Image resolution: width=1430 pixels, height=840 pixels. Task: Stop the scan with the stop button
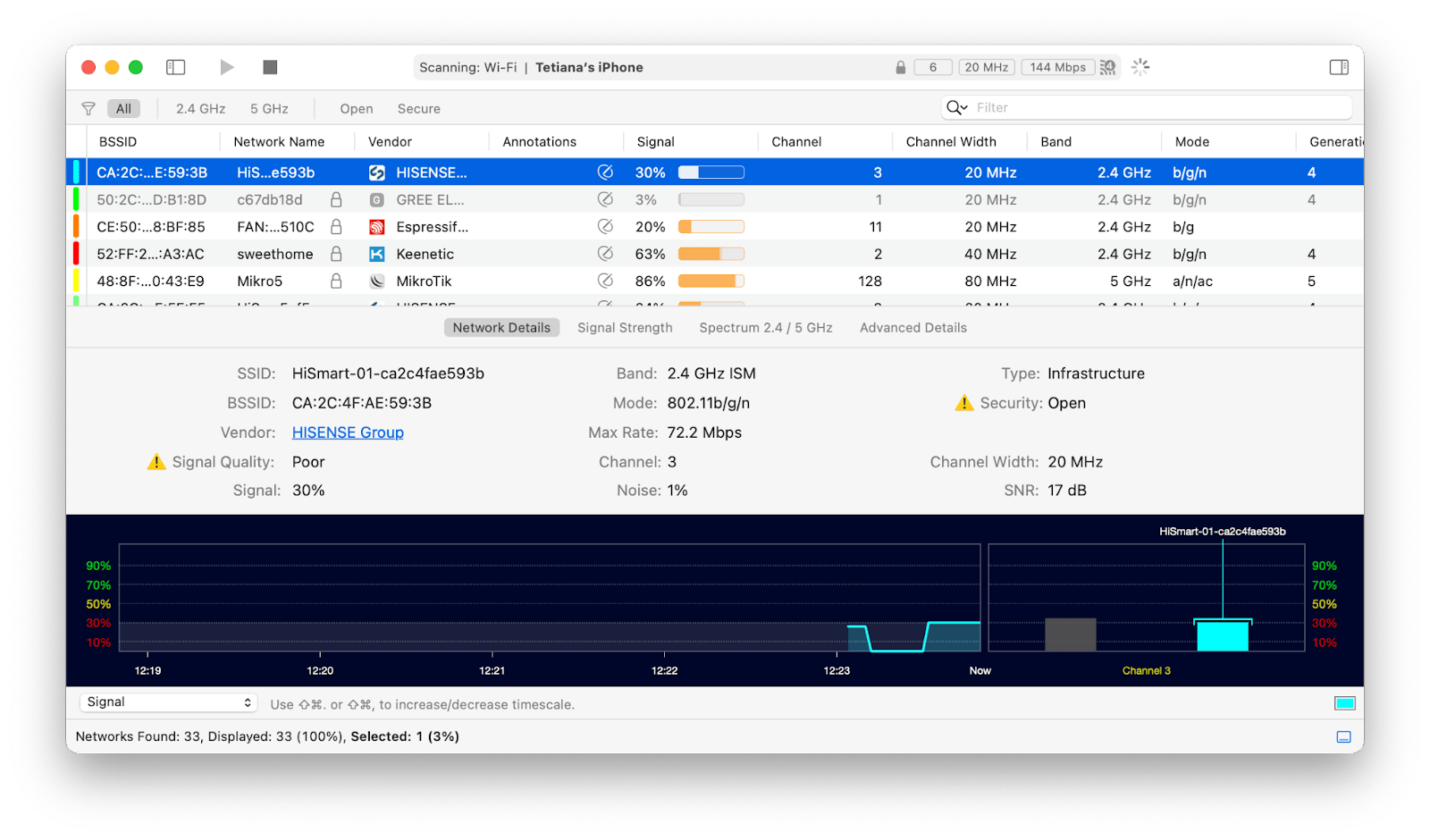point(270,67)
